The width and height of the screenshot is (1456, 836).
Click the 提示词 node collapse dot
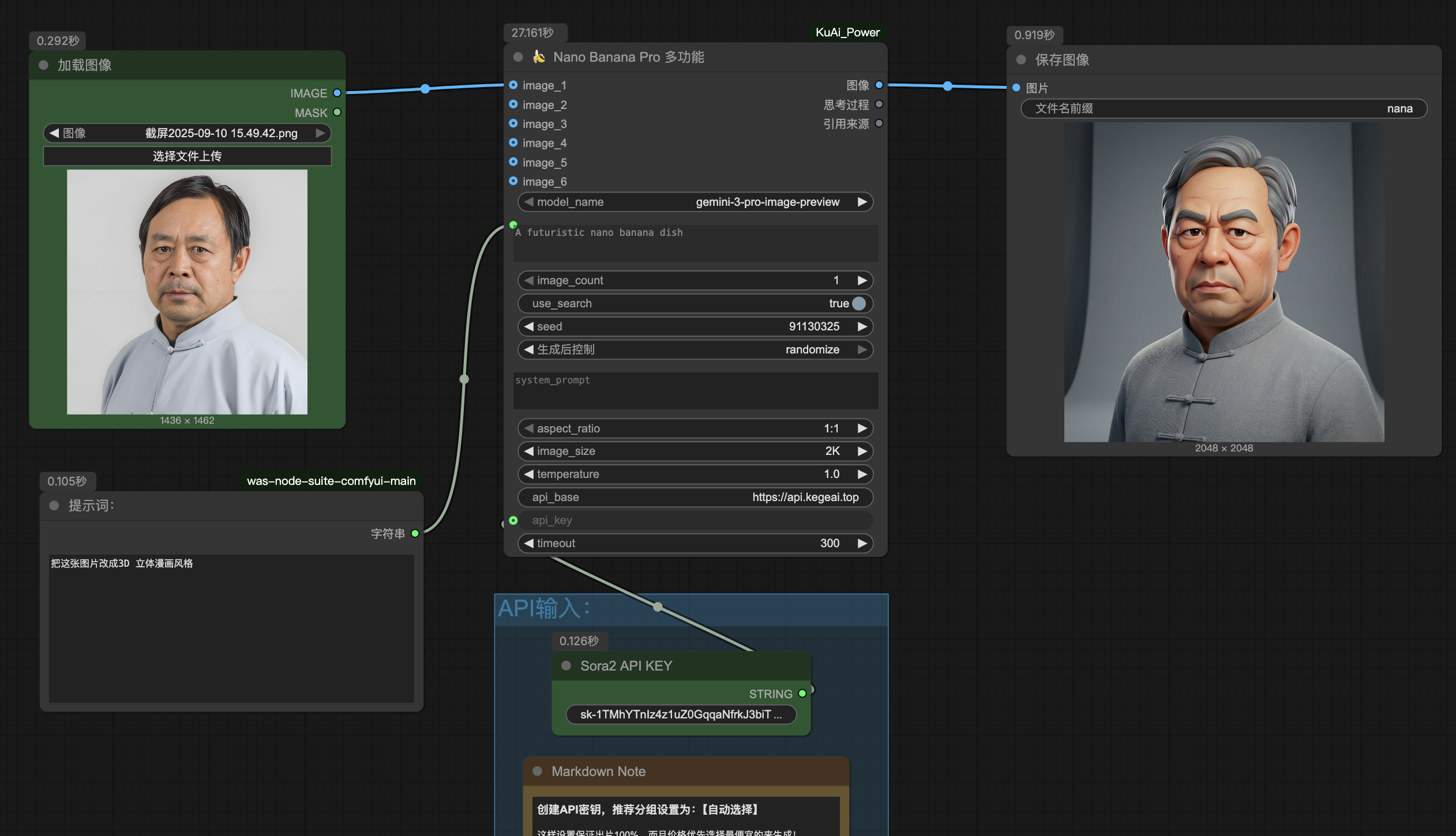pos(54,506)
